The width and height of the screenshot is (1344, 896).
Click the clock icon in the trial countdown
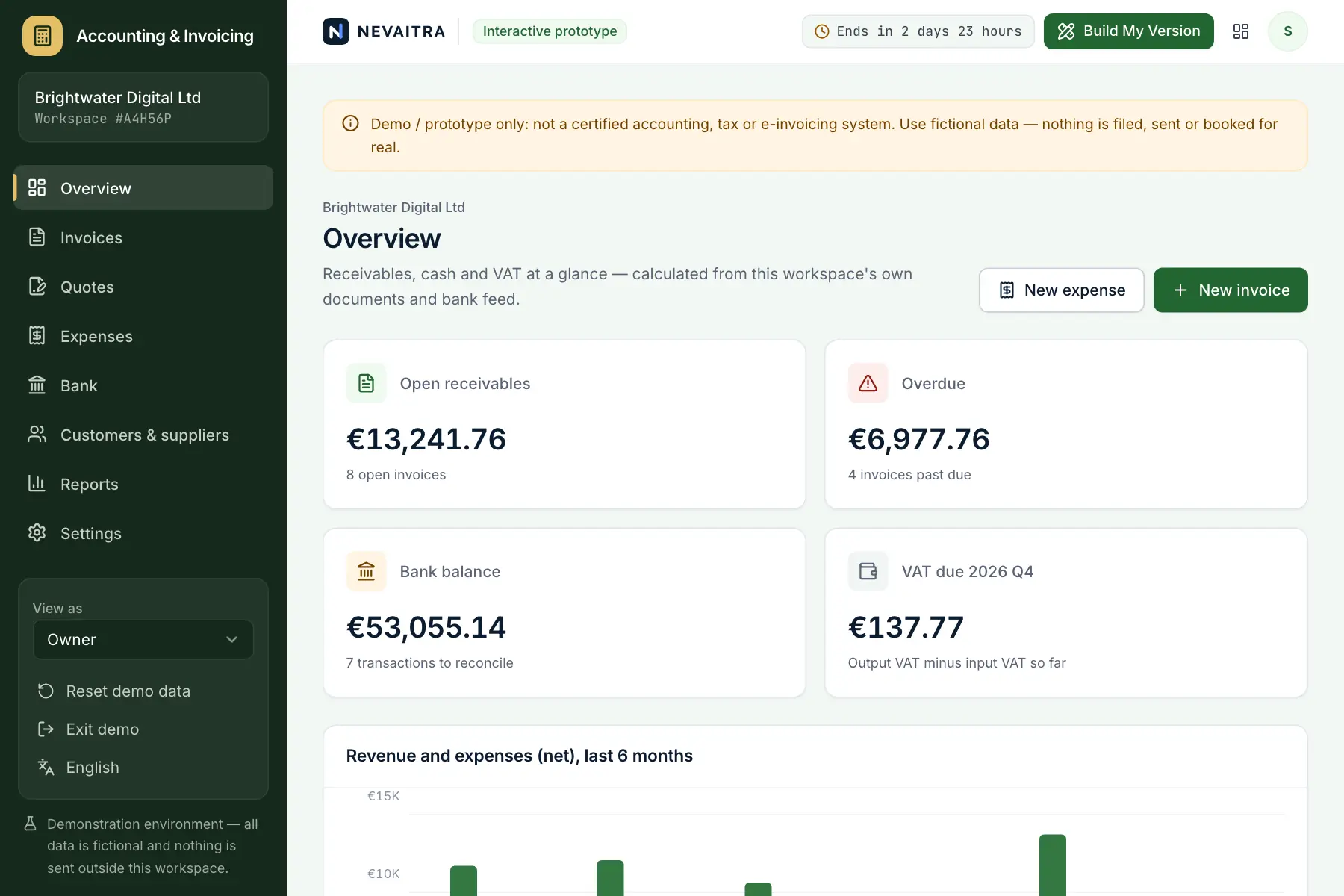tap(822, 31)
